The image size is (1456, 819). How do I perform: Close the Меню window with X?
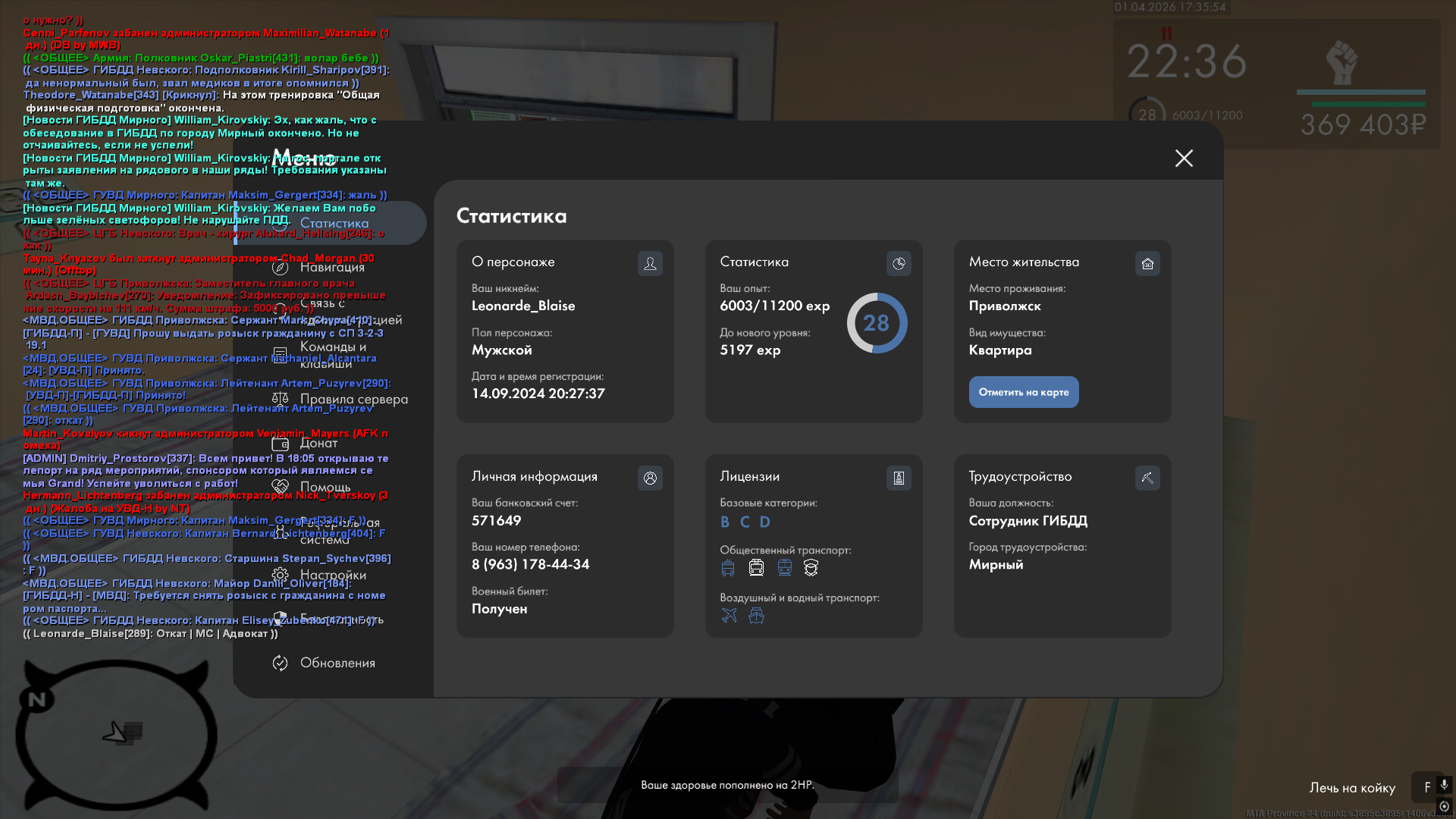click(x=1184, y=158)
